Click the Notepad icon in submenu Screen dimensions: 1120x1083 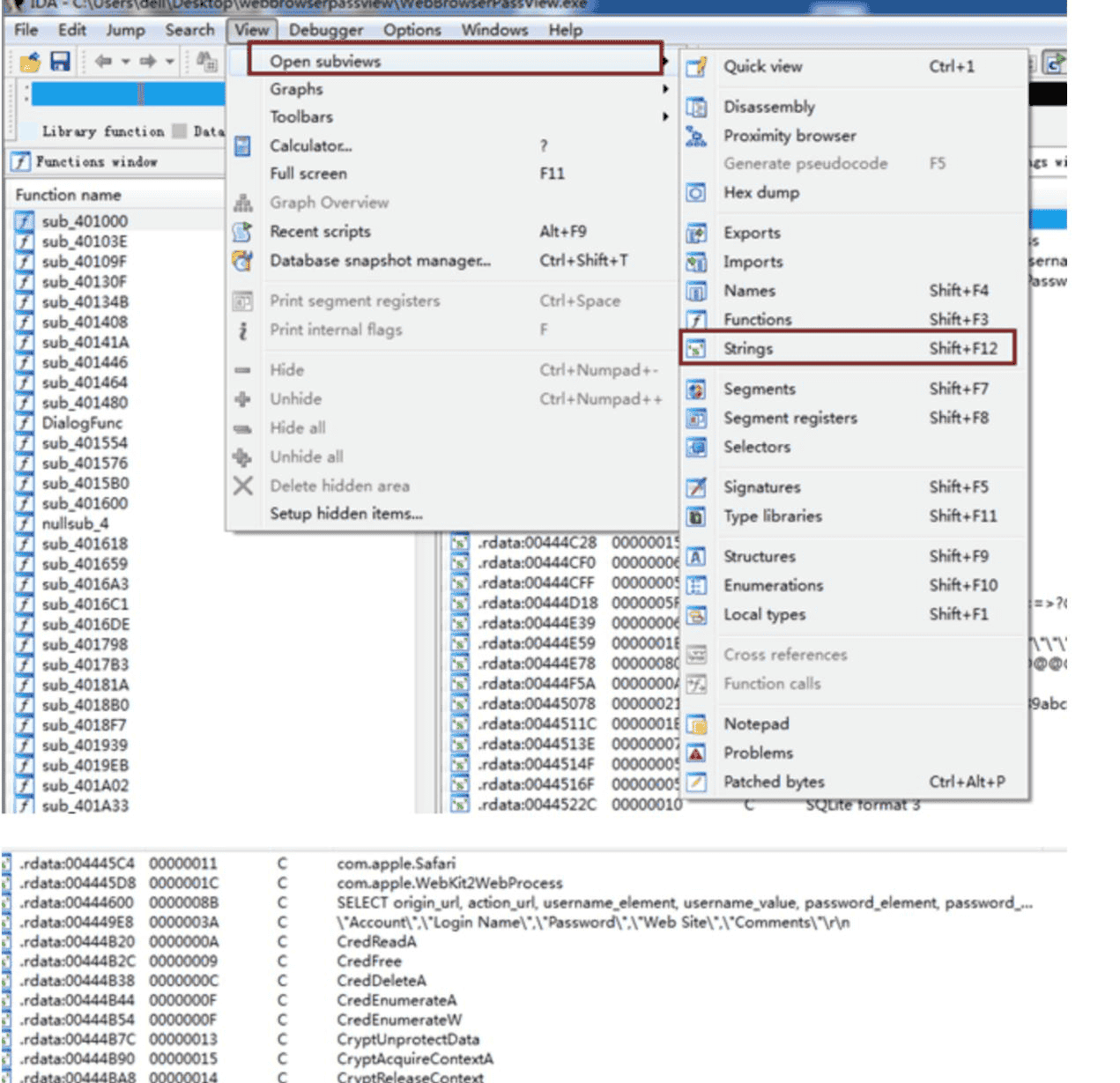point(696,724)
